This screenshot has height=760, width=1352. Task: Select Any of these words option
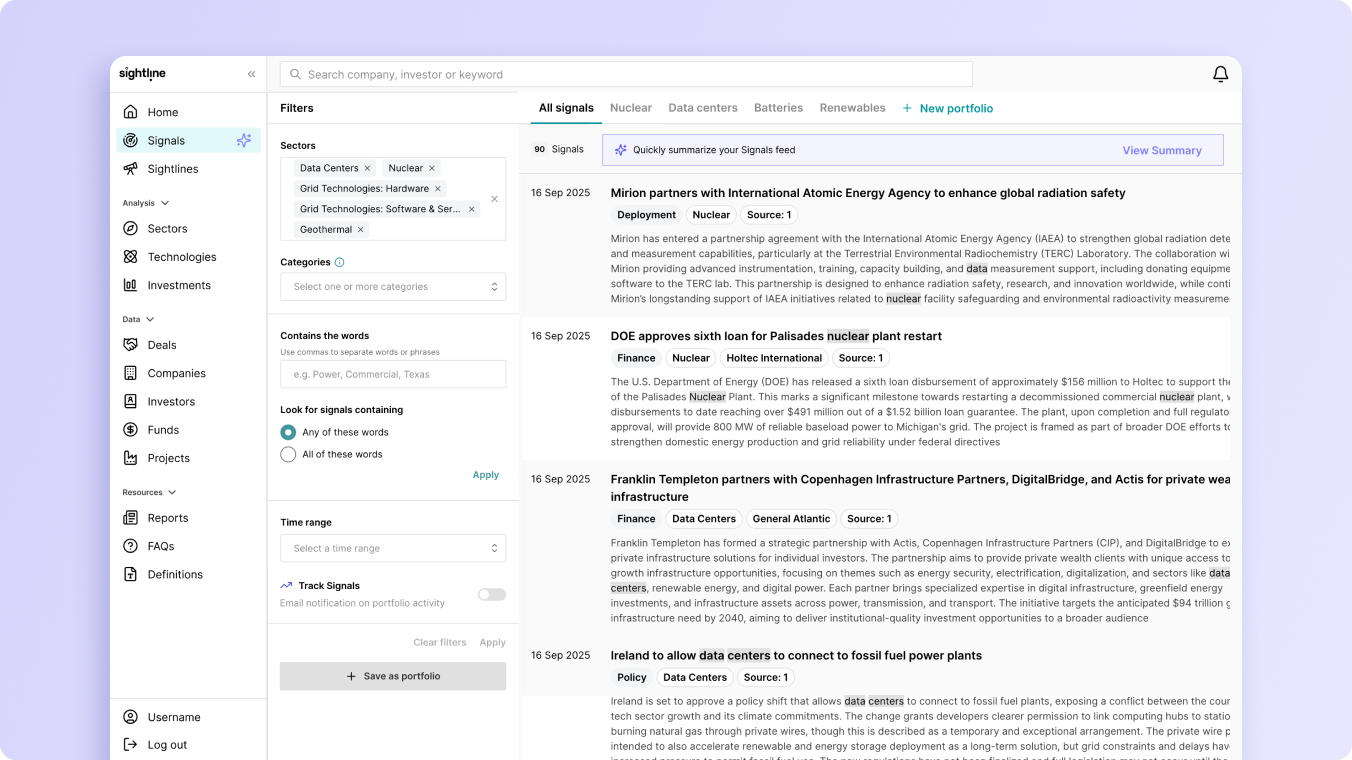288,432
